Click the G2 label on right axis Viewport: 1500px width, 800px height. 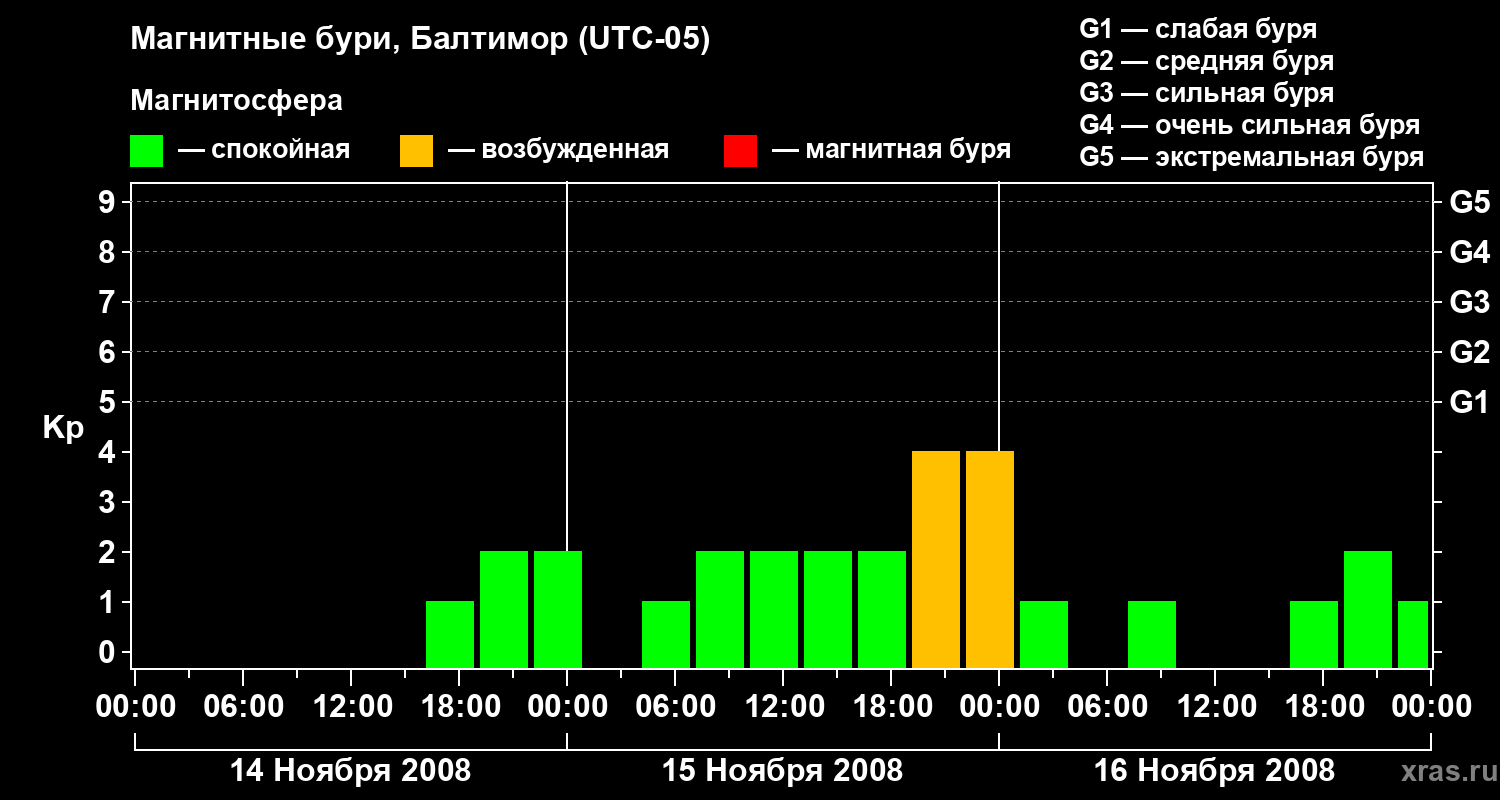click(1469, 352)
